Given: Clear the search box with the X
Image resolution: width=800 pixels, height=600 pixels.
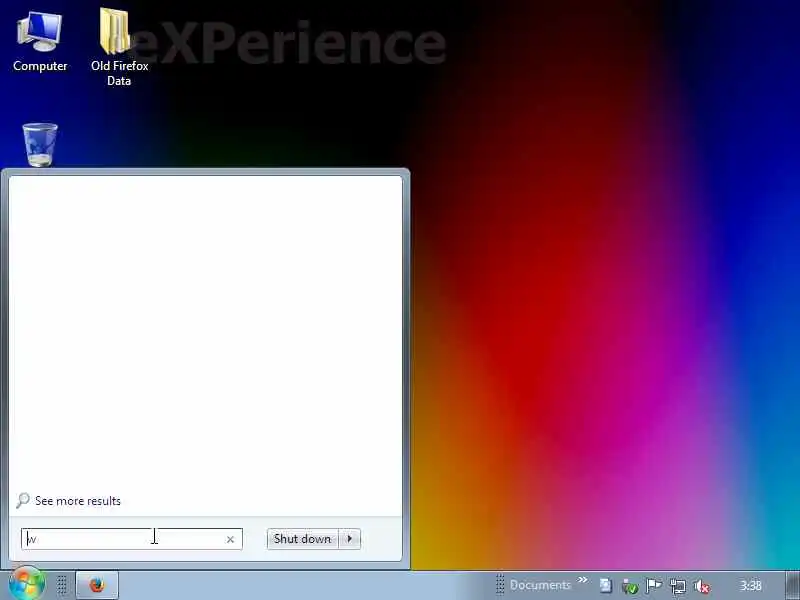Looking at the screenshot, I should (230, 539).
